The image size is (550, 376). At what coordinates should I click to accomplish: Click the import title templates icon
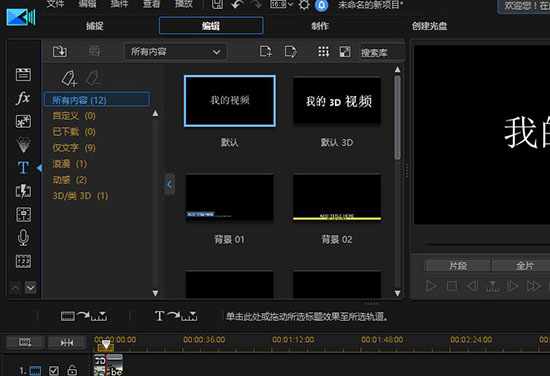[60, 52]
